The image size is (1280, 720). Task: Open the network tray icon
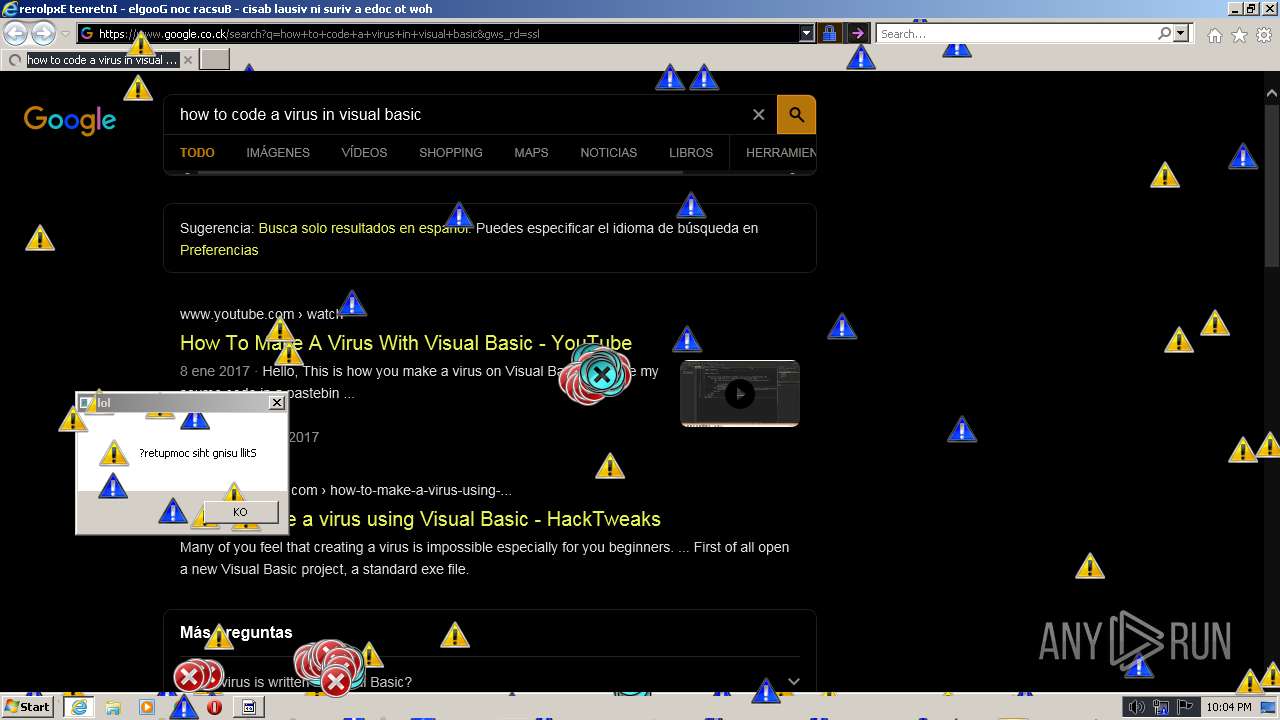[x=1161, y=708]
